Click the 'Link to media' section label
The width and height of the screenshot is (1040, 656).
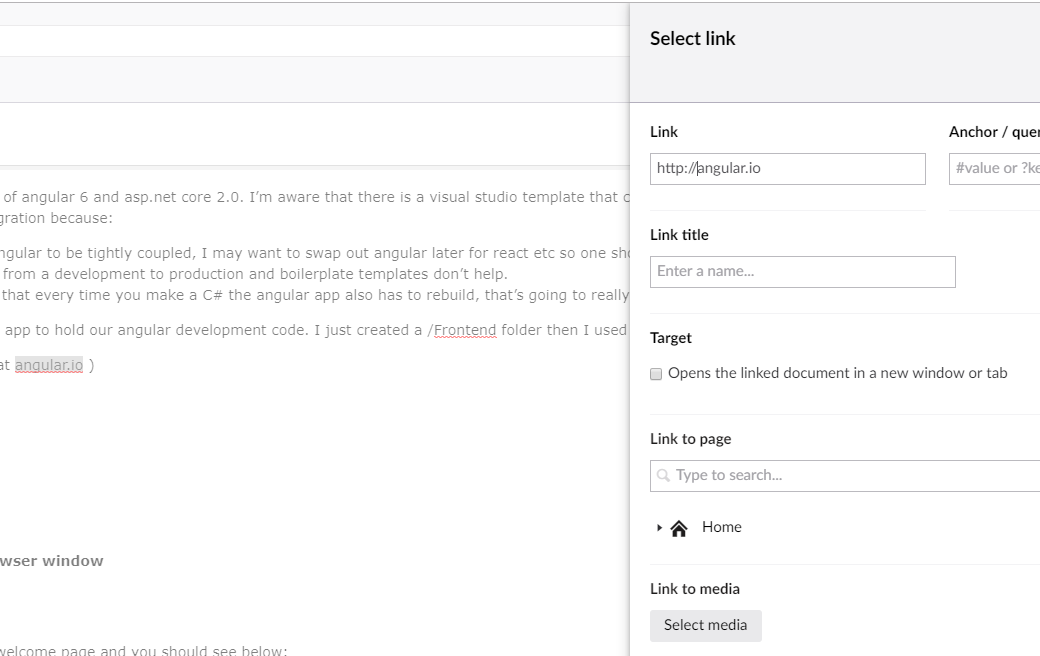pyautogui.click(x=694, y=589)
